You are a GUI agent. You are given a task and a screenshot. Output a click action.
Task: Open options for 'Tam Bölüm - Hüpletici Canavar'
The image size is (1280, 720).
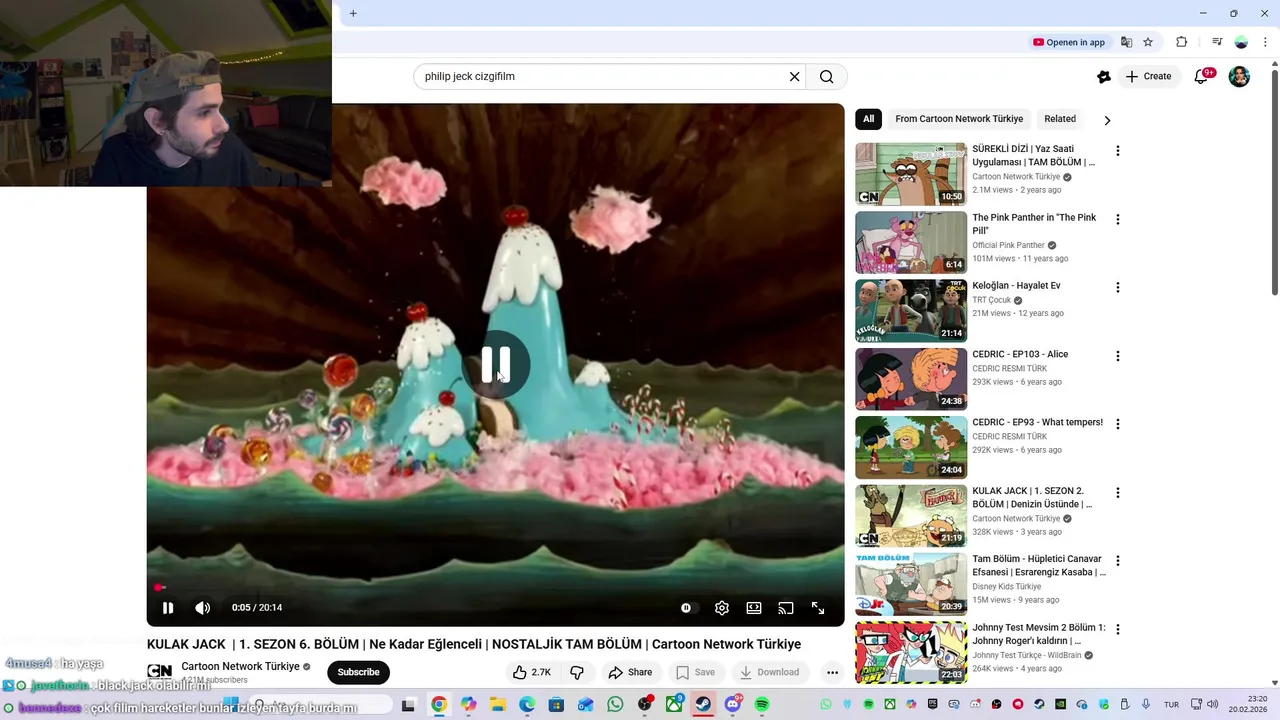tap(1118, 561)
